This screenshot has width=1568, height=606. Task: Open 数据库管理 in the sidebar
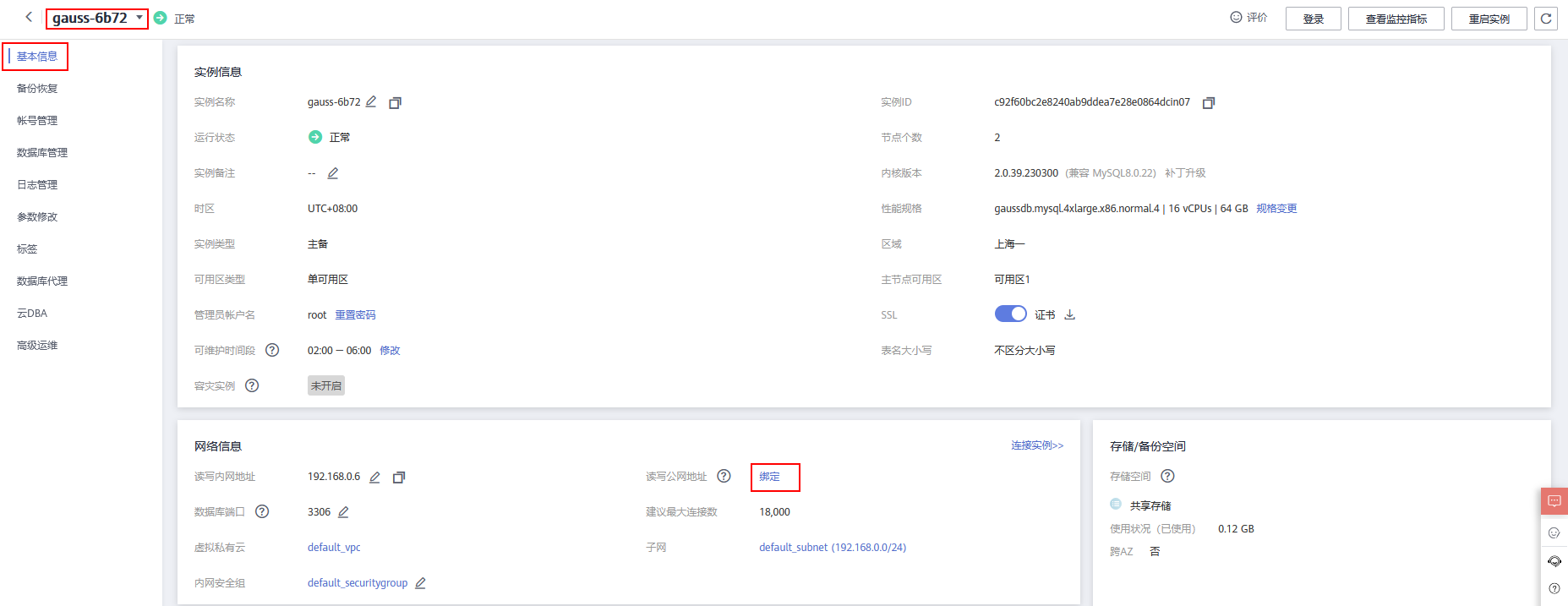point(42,153)
